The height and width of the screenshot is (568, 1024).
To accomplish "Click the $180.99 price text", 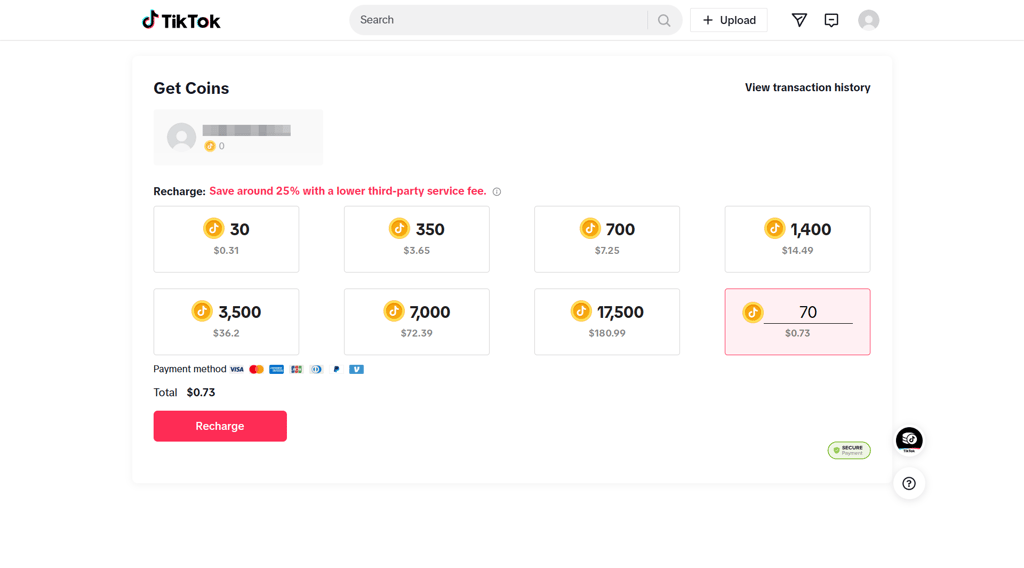I will click(607, 333).
